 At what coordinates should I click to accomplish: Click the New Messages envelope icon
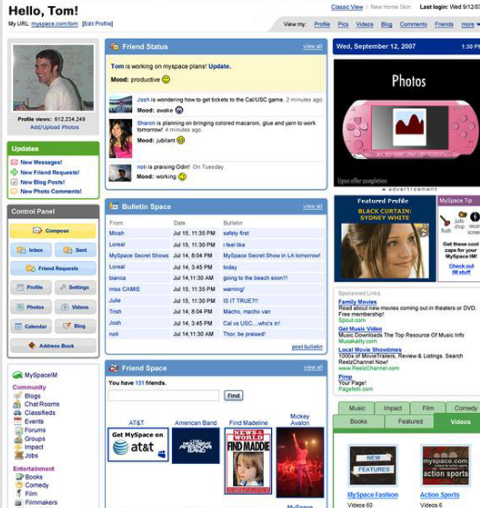pos(14,162)
